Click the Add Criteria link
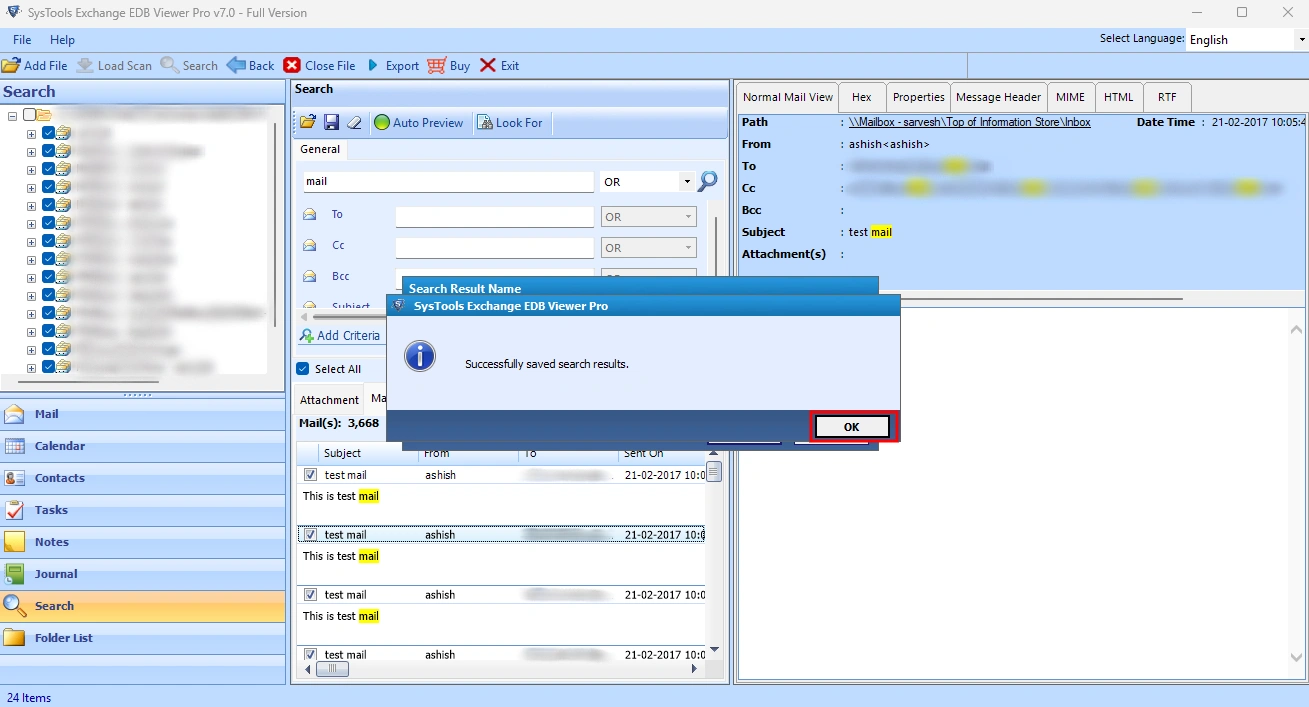The image size is (1309, 707). click(340, 336)
